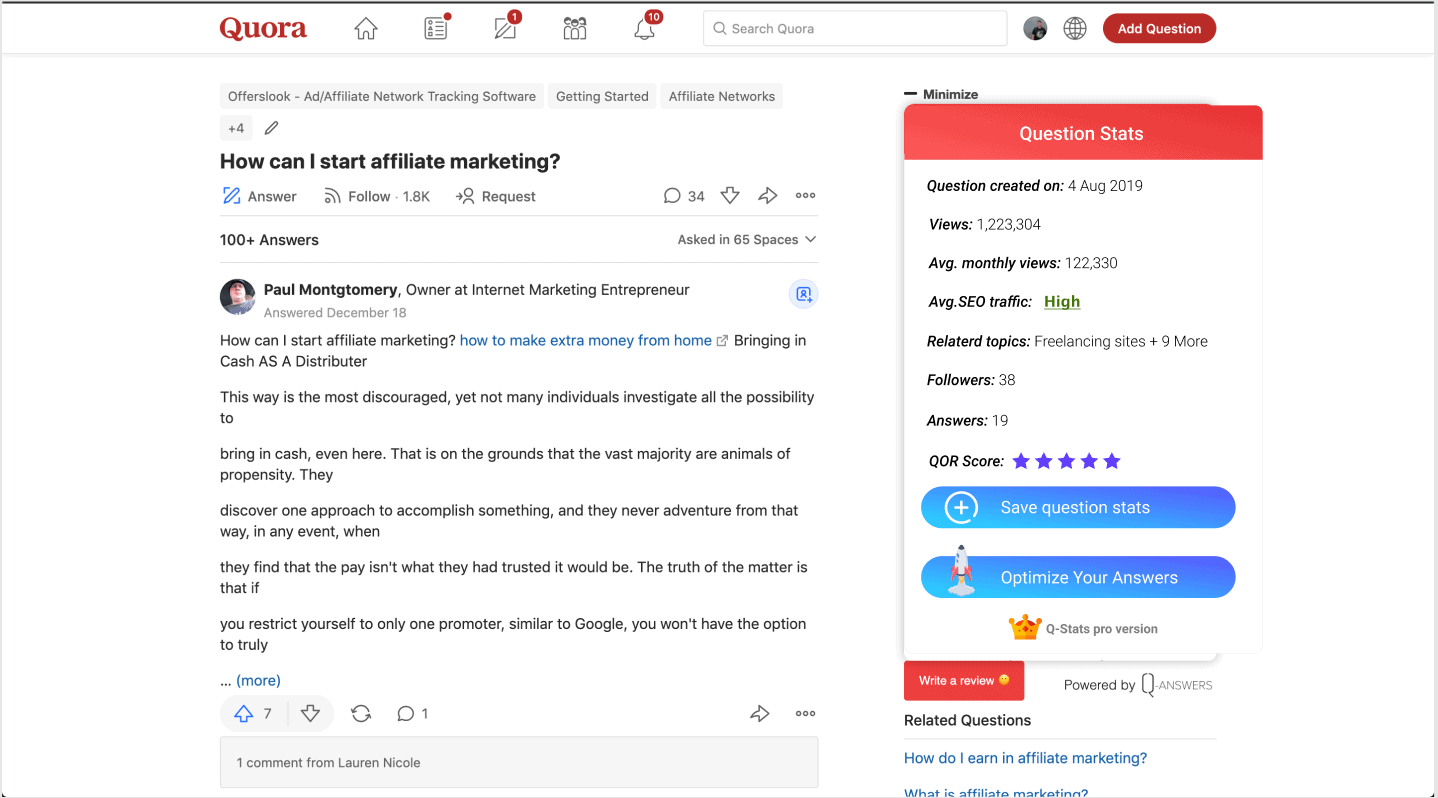This screenshot has width=1438, height=798.
Task: Open the Spaces people icon
Action: coord(575,29)
